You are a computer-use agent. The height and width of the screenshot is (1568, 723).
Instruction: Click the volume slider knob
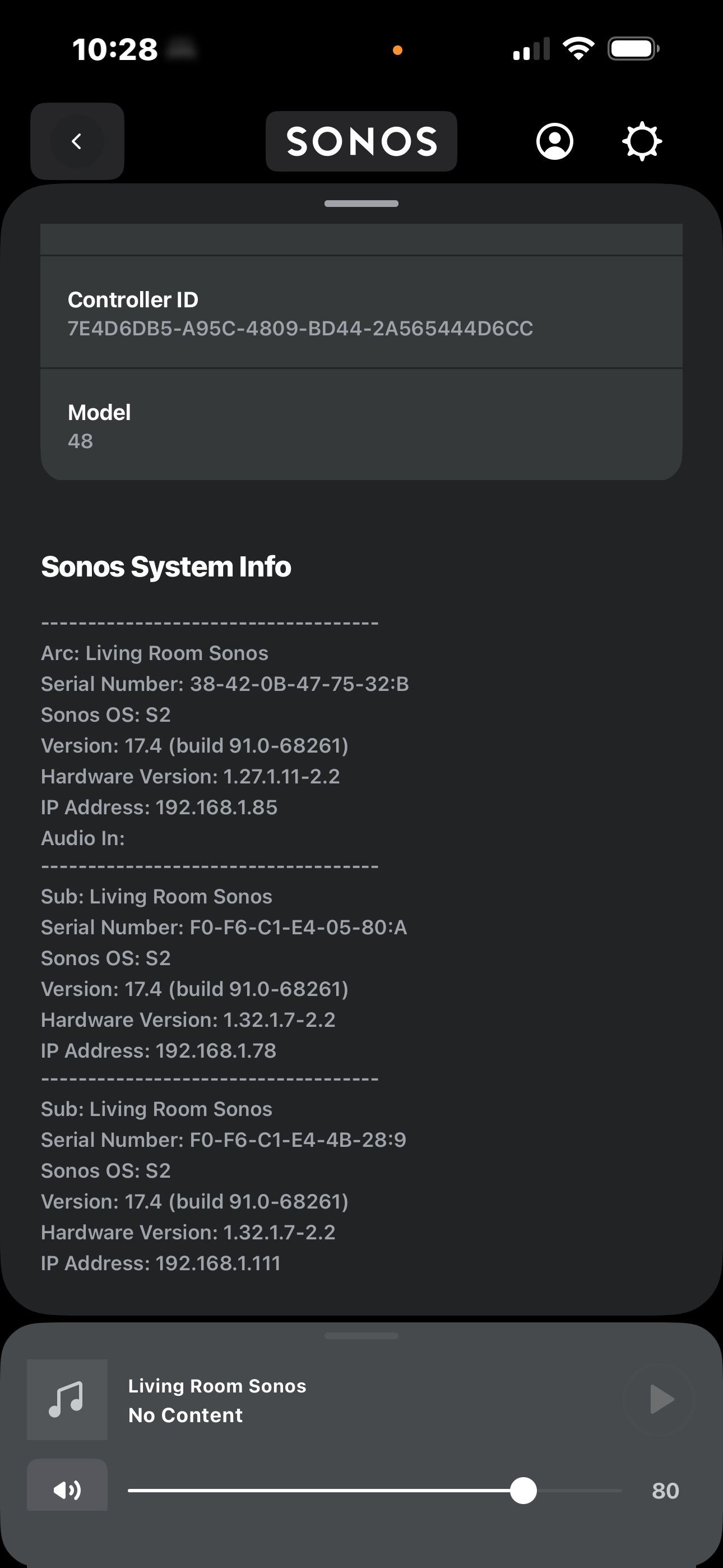pyautogui.click(x=523, y=1491)
